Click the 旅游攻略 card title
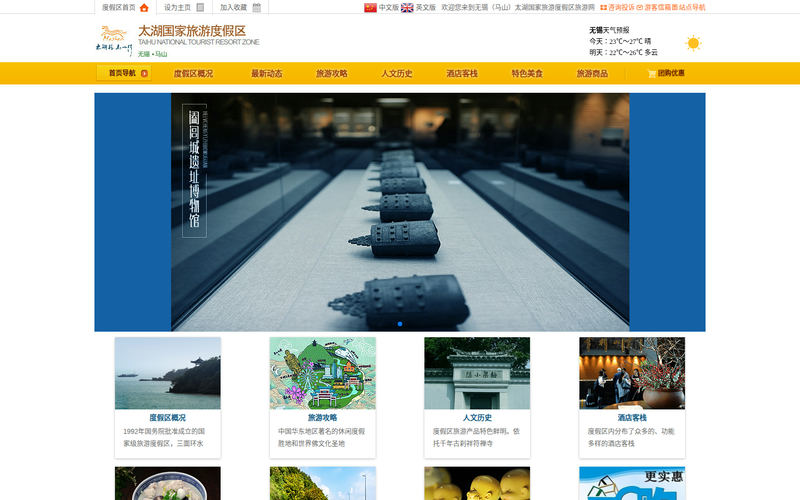The image size is (800, 500). pyautogui.click(x=322, y=417)
